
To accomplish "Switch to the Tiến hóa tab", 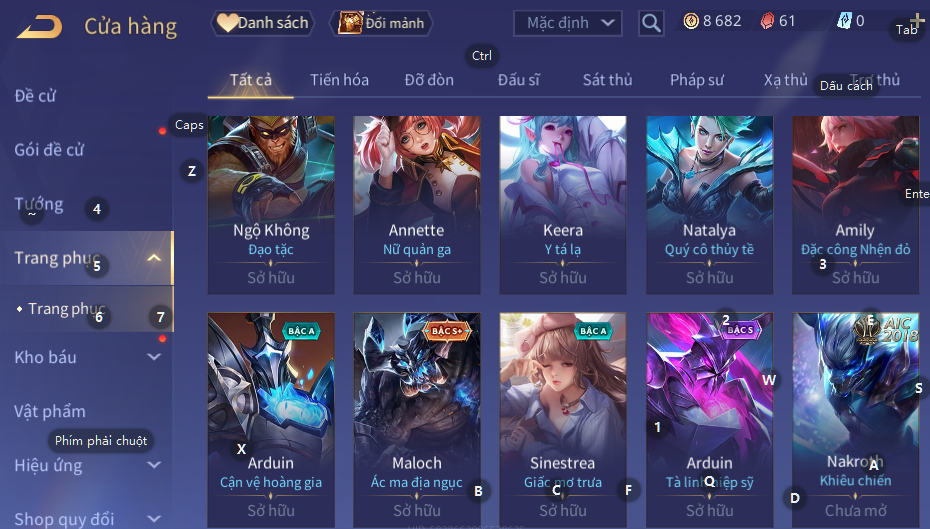I will (x=339, y=80).
